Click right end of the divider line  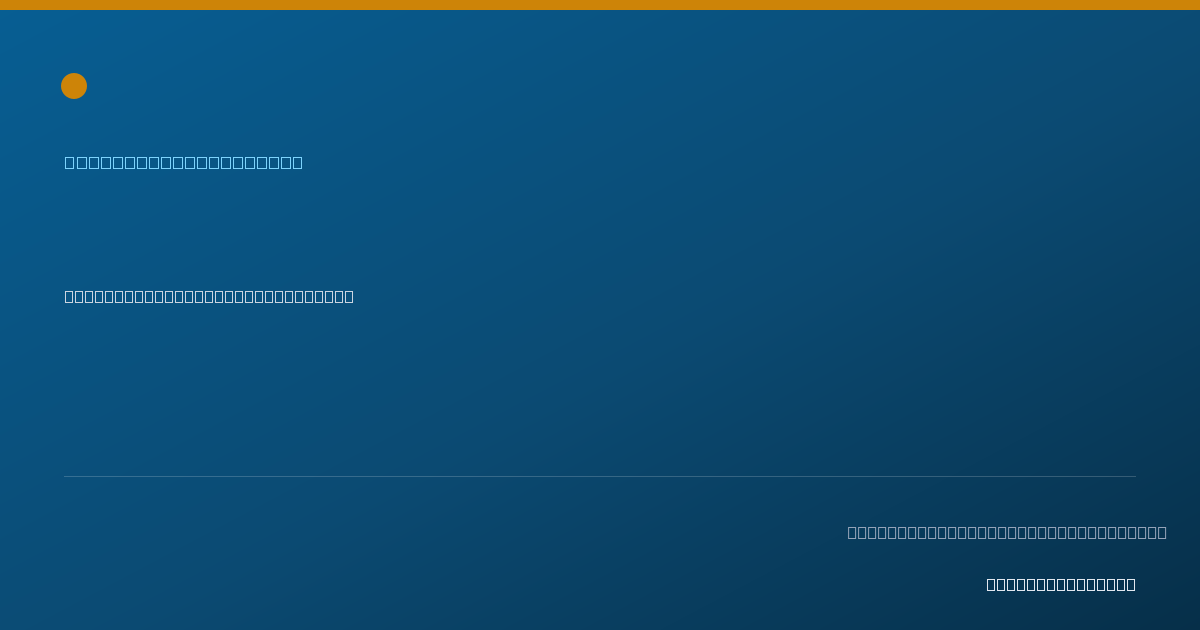[1134, 476]
